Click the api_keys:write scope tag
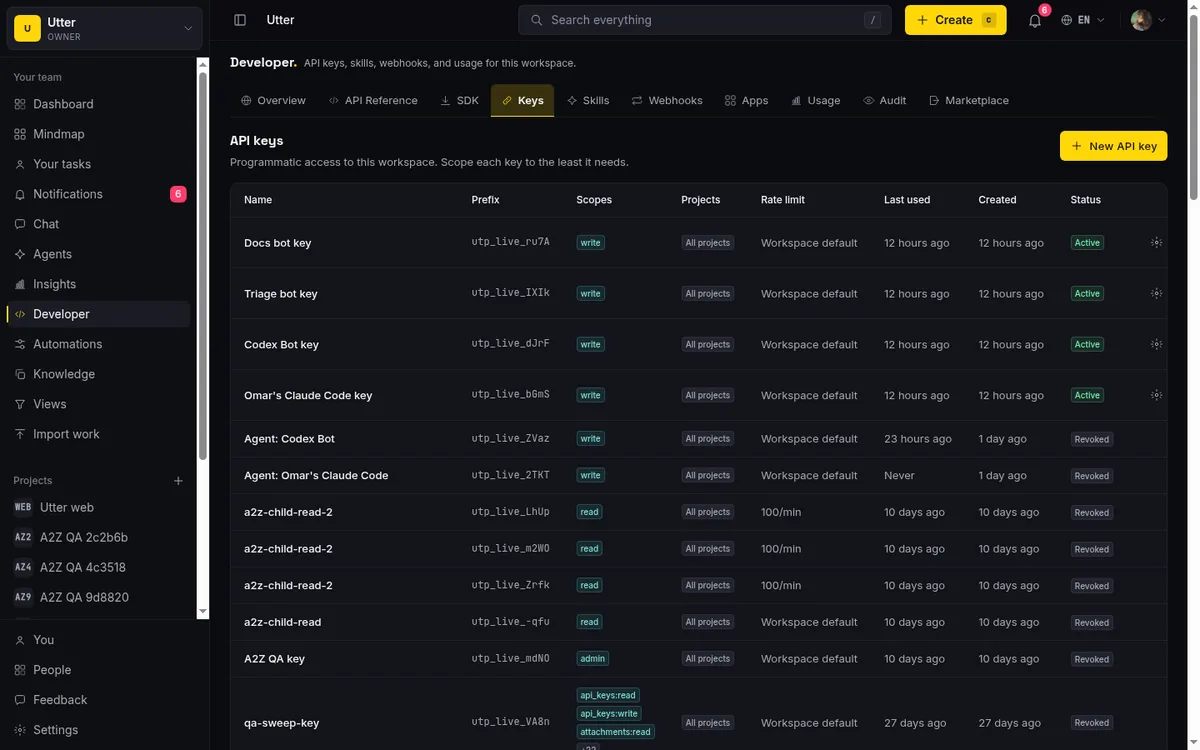 (609, 714)
